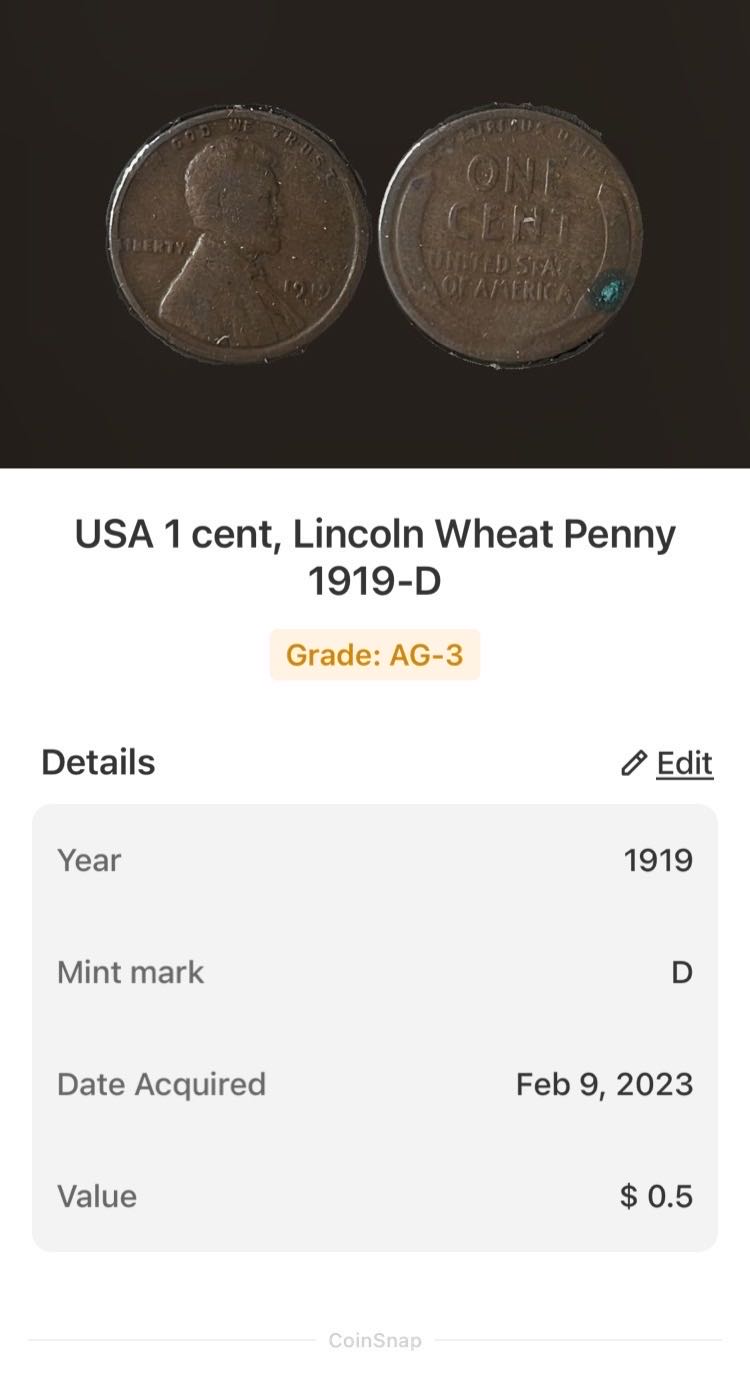Click the Feb 9, 2023 date value

[x=604, y=1084]
